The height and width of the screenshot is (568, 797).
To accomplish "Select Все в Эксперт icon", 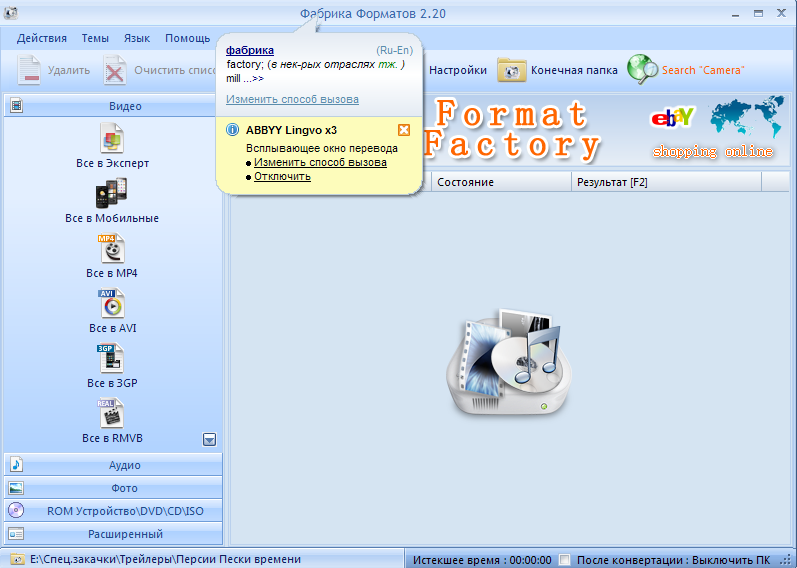I will point(112,138).
